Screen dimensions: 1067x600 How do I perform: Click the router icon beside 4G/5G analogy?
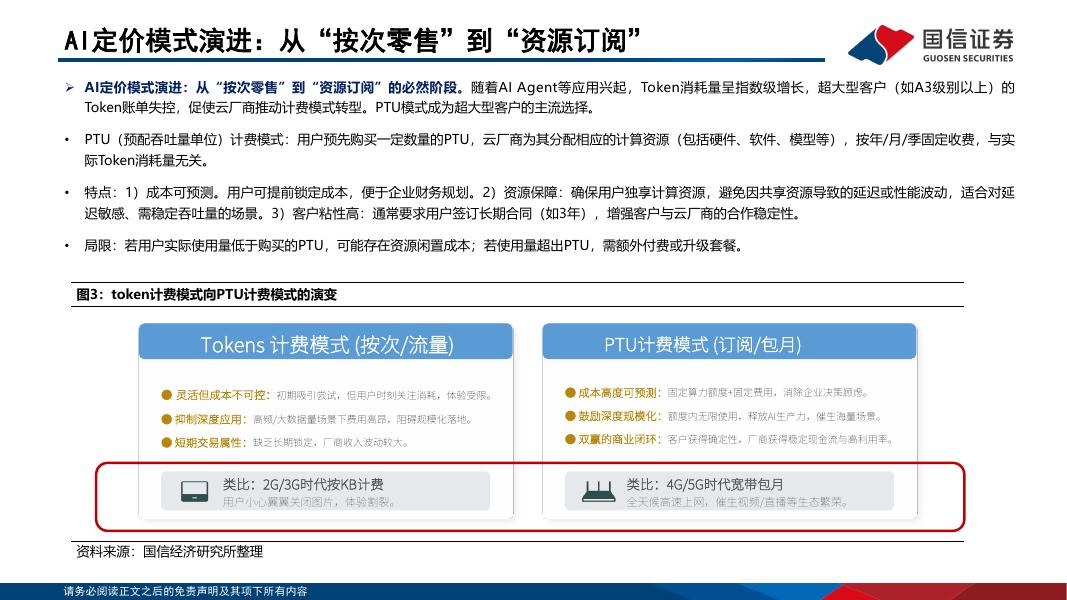599,491
